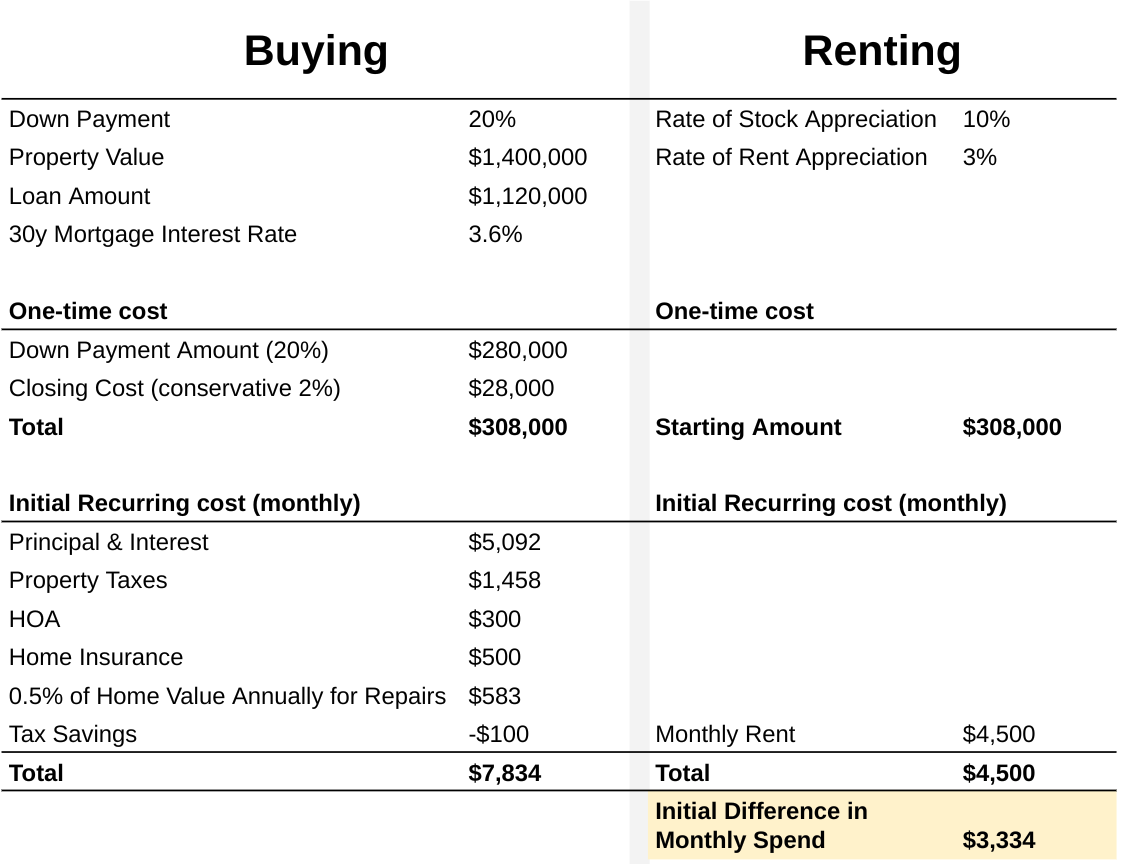Click the Loan Amount $1,120,000 cell
The height and width of the screenshot is (864, 1121).
(x=527, y=197)
